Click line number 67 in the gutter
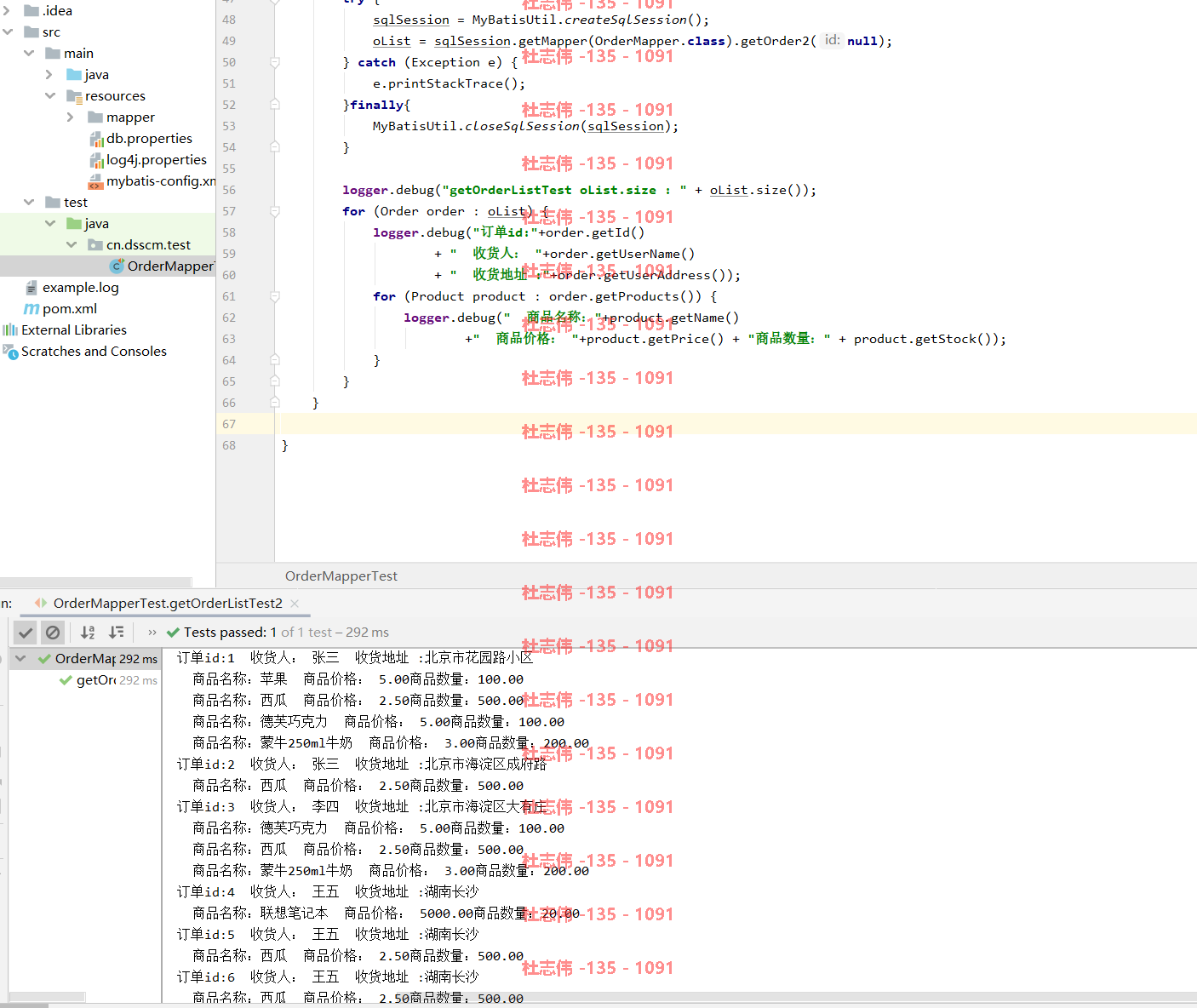This screenshot has height=1008, width=1197. 229,424
